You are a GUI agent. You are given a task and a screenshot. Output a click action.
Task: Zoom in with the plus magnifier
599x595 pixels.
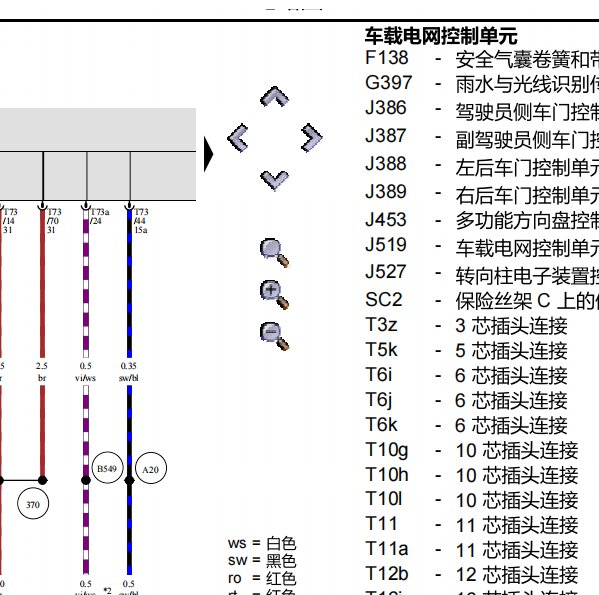(x=274, y=294)
